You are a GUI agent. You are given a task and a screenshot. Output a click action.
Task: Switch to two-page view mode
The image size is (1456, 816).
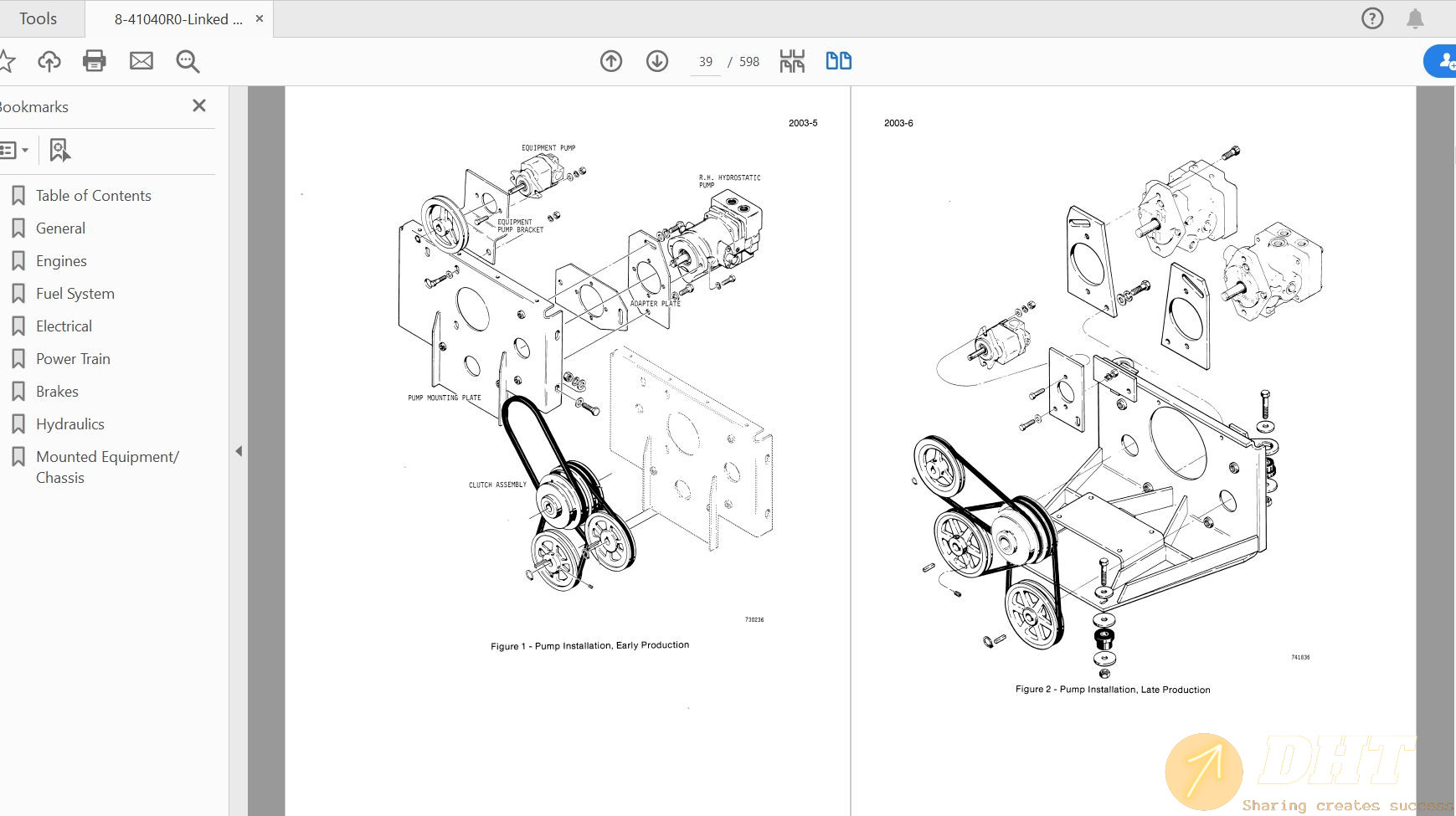pos(838,60)
